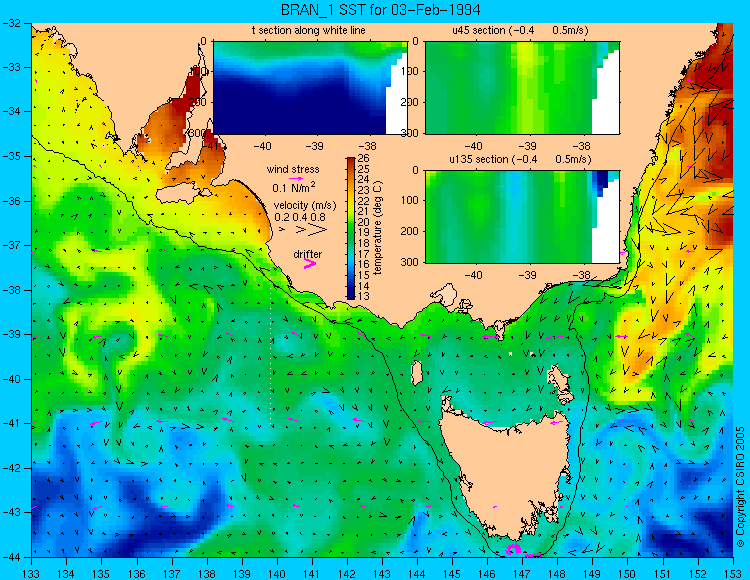Click the "20" value on the colorbar
The width and height of the screenshot is (750, 580).
363,222
